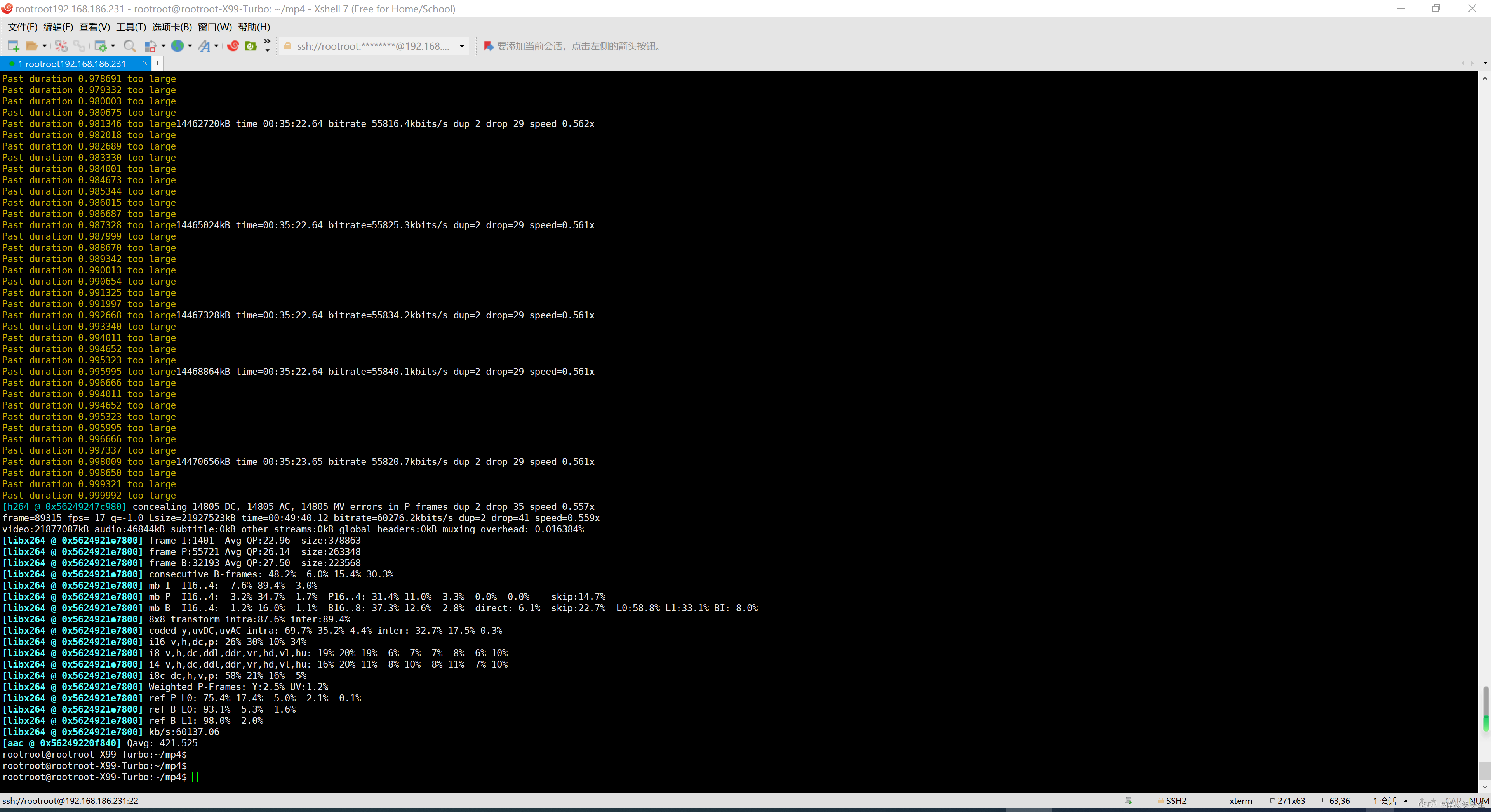This screenshot has width=1491, height=812.
Task: Click the 'consecutive B-frames: 48.2%' line
Action: pyautogui.click(x=198, y=574)
